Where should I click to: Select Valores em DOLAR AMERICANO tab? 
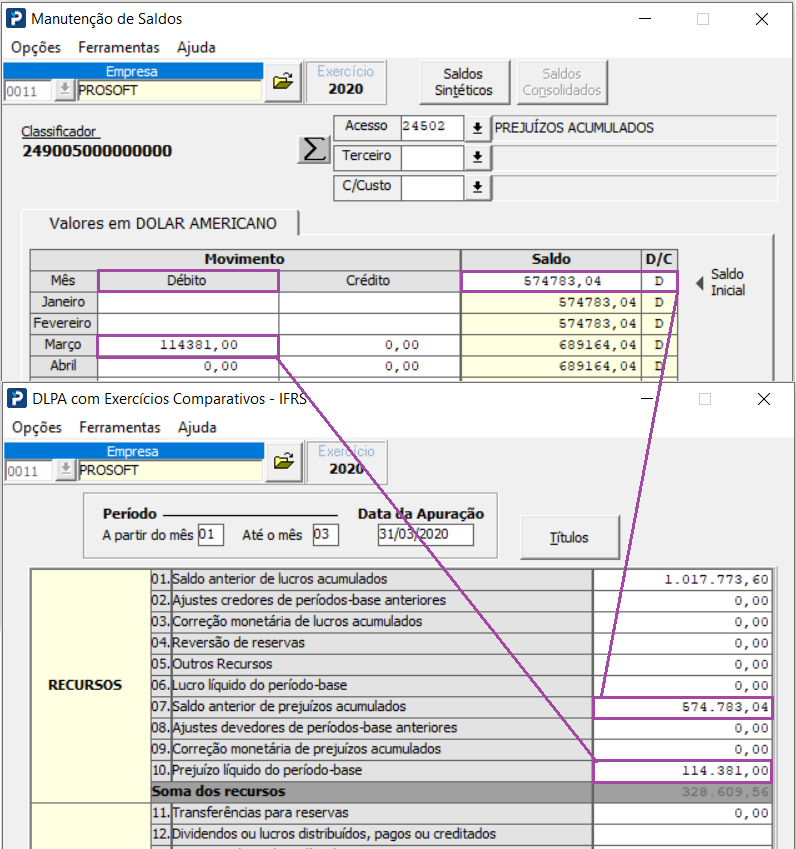click(x=162, y=223)
